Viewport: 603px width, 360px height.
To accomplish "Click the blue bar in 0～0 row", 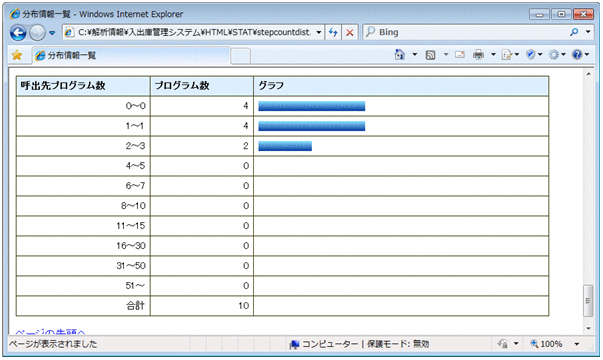I will 311,106.
